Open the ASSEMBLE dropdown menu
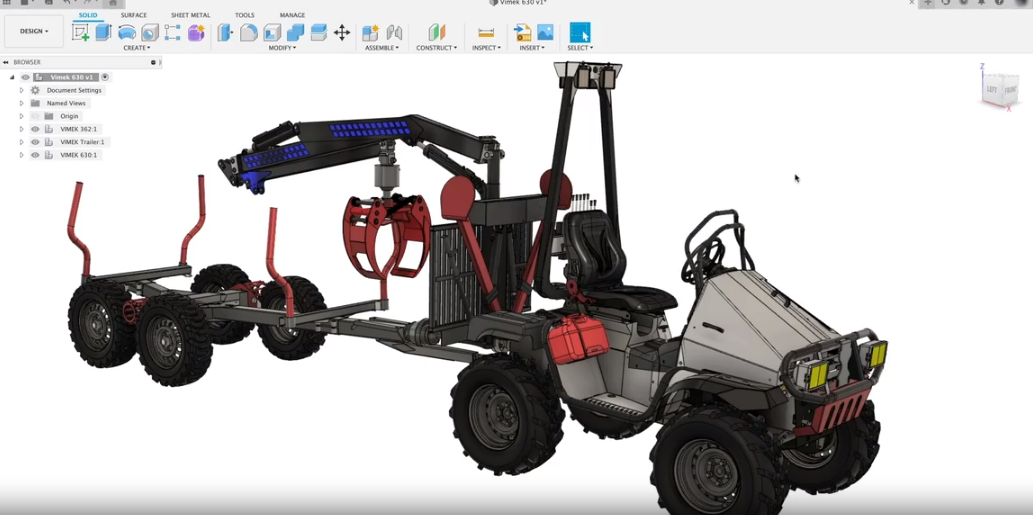Image resolution: width=1033 pixels, height=515 pixels. click(x=382, y=48)
